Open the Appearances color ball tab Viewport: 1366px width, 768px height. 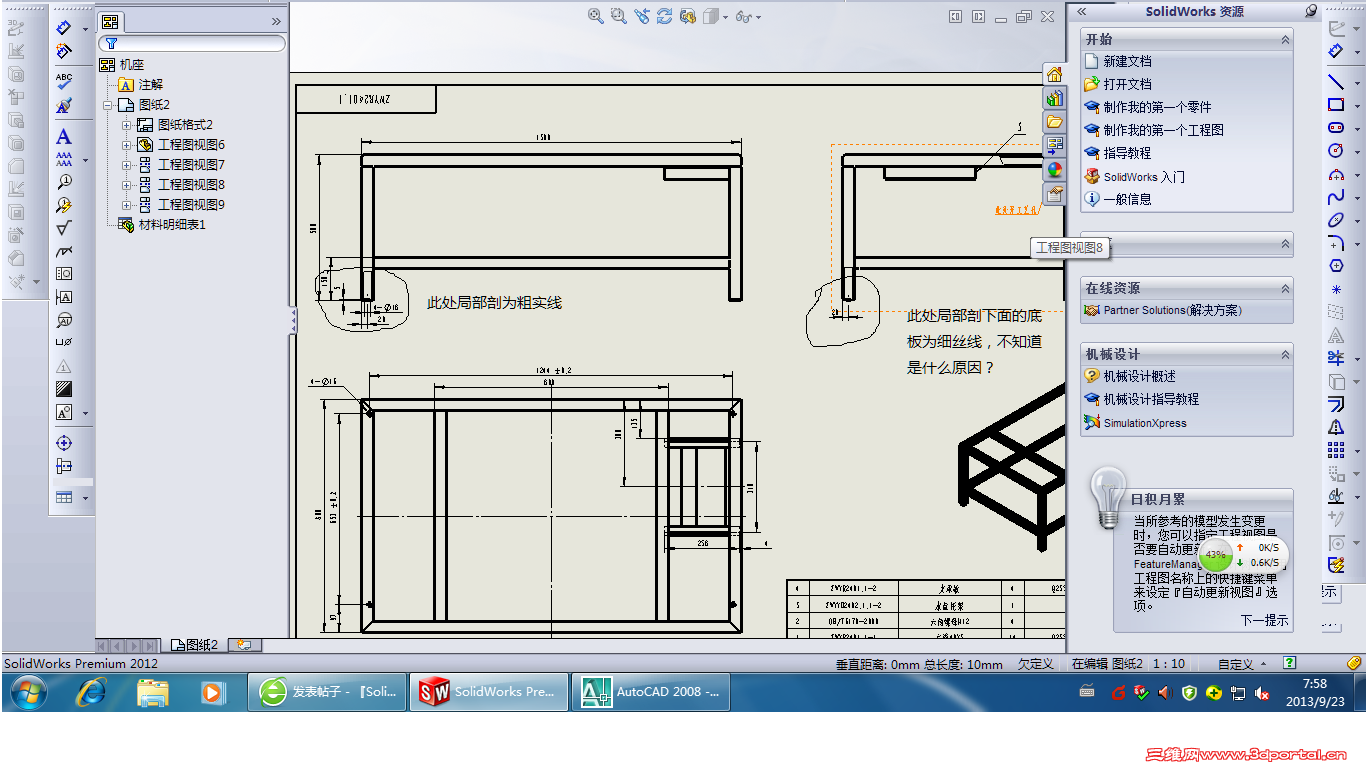point(1054,170)
